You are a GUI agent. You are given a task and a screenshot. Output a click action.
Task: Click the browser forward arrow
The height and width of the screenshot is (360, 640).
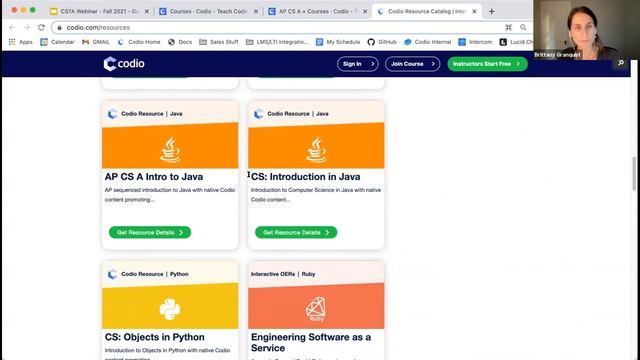tap(27, 27)
